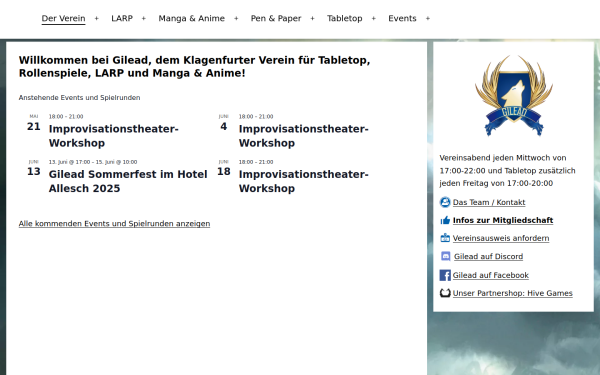Expand the Events submenu plus
The width and height of the screenshot is (600, 375).
428,18
